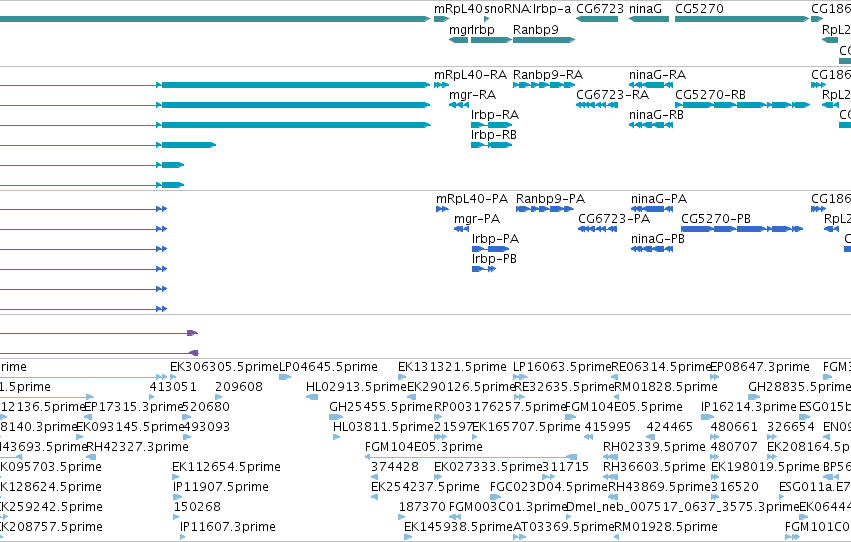Open the CG6723 gene label
The height and width of the screenshot is (542, 851).
click(600, 9)
